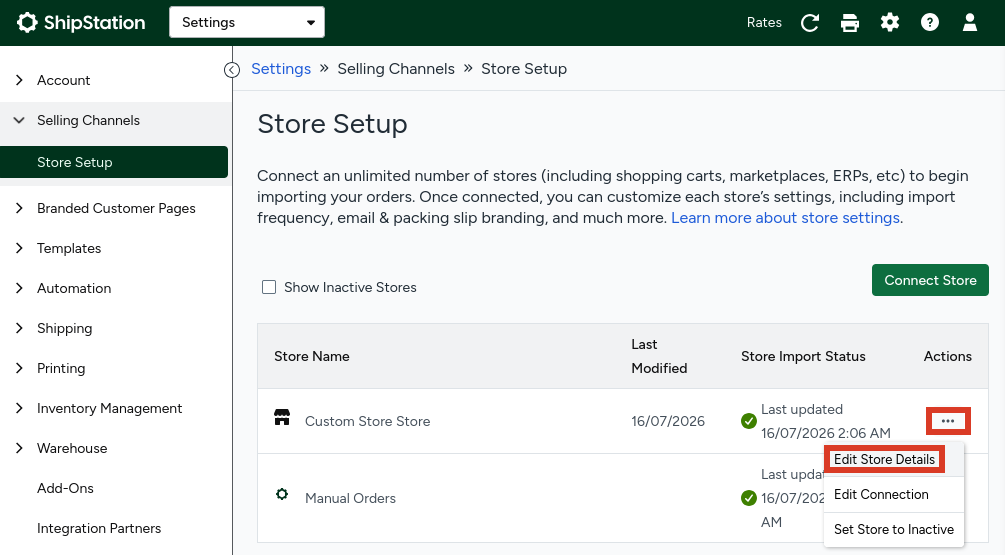Choose Set Store to Inactive
This screenshot has height=555, width=1005.
pos(893,530)
